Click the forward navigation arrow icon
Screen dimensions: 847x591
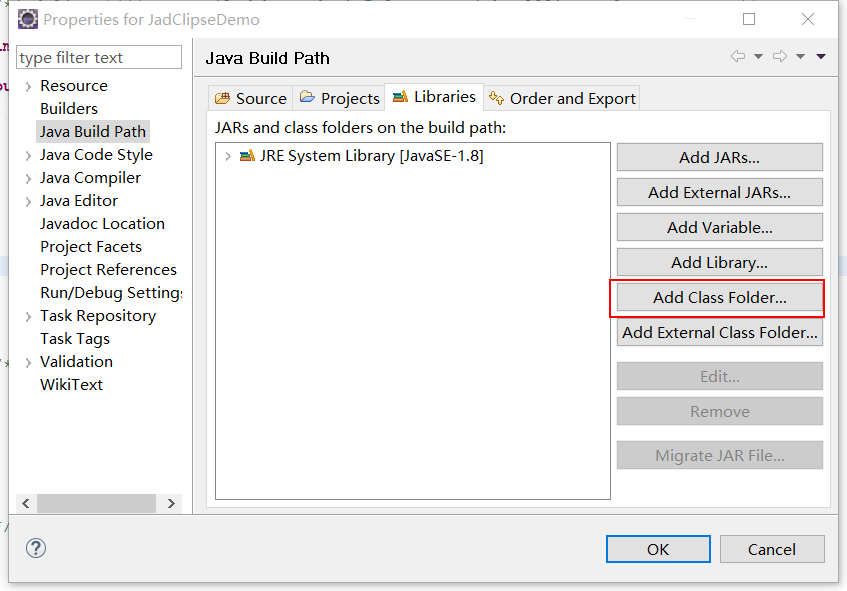[780, 56]
